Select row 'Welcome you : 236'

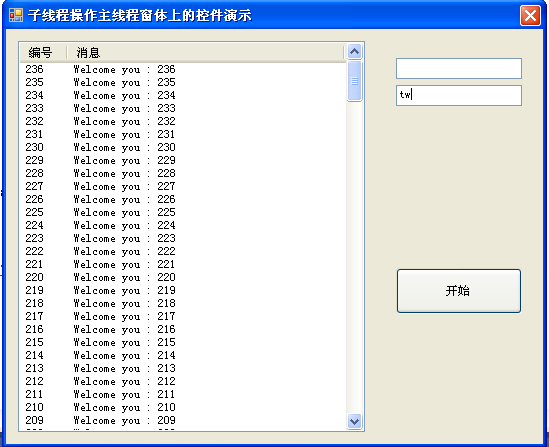pyautogui.click(x=183, y=69)
